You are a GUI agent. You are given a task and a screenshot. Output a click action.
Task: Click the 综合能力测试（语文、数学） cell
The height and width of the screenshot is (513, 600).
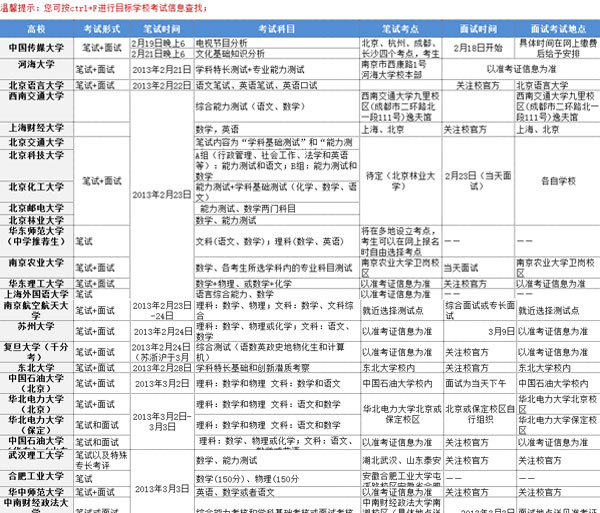277,106
